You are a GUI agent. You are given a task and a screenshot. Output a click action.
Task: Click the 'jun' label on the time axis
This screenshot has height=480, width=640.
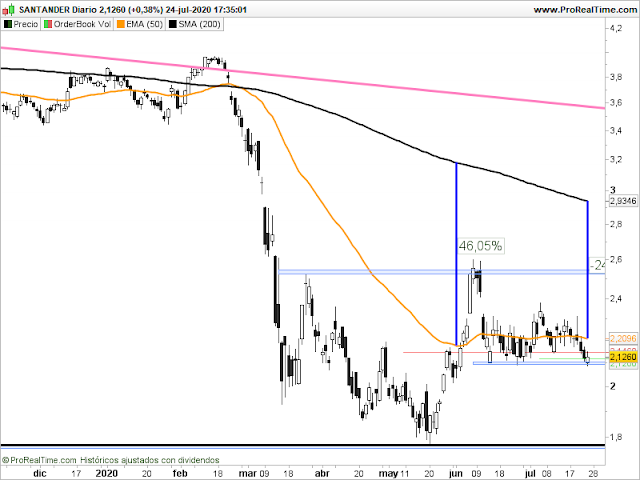coord(456,474)
